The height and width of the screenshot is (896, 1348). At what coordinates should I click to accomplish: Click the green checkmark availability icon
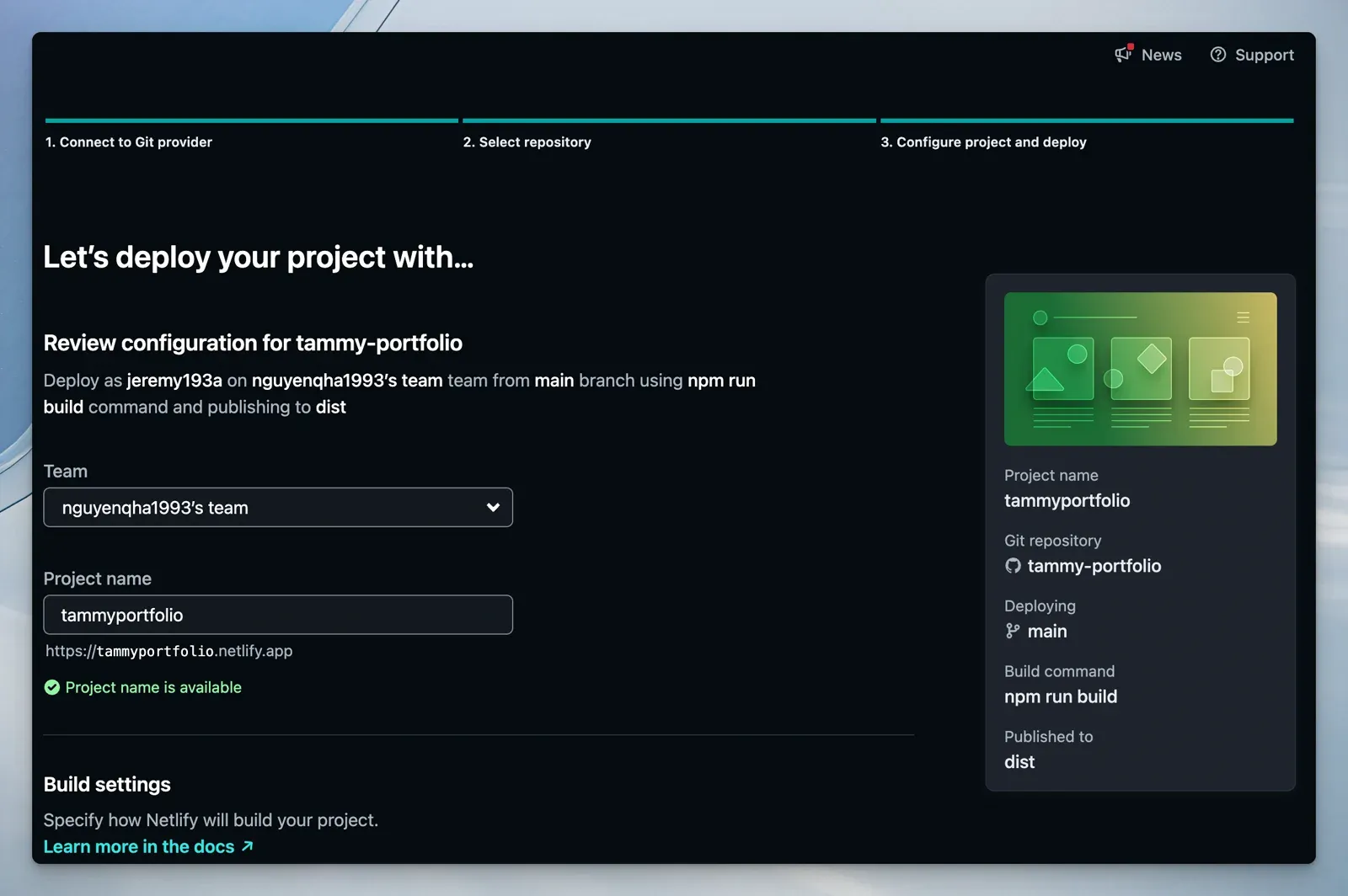click(x=52, y=687)
